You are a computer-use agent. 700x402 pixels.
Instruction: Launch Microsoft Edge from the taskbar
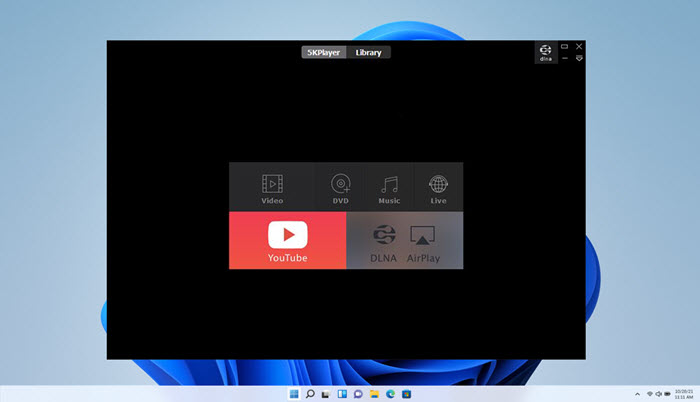[x=391, y=394]
